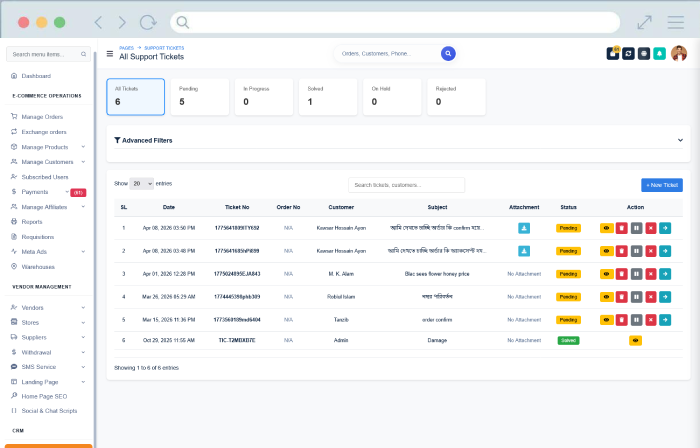
Task: Click the blue search icon in header
Action: [x=448, y=53]
